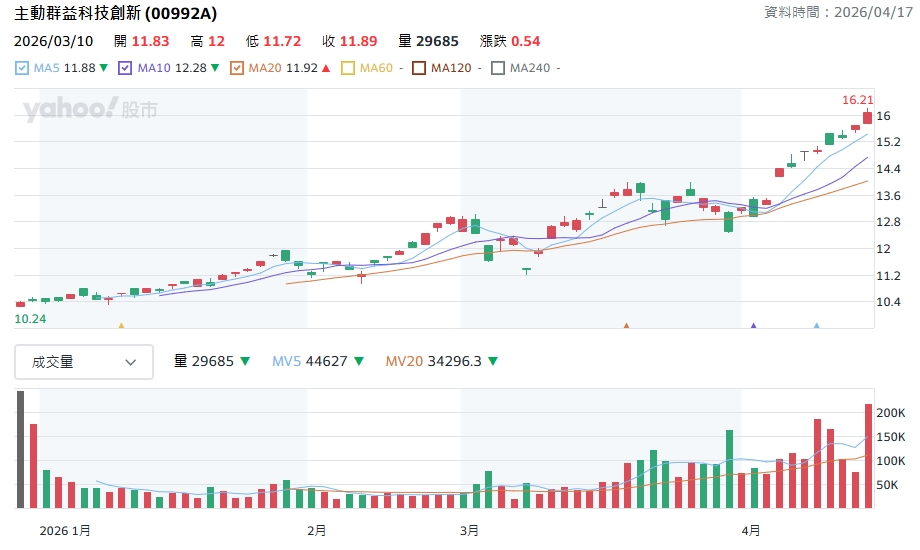This screenshot has height=550, width=920.
Task: Select the dark gray first volume bar
Action: click(x=20, y=449)
